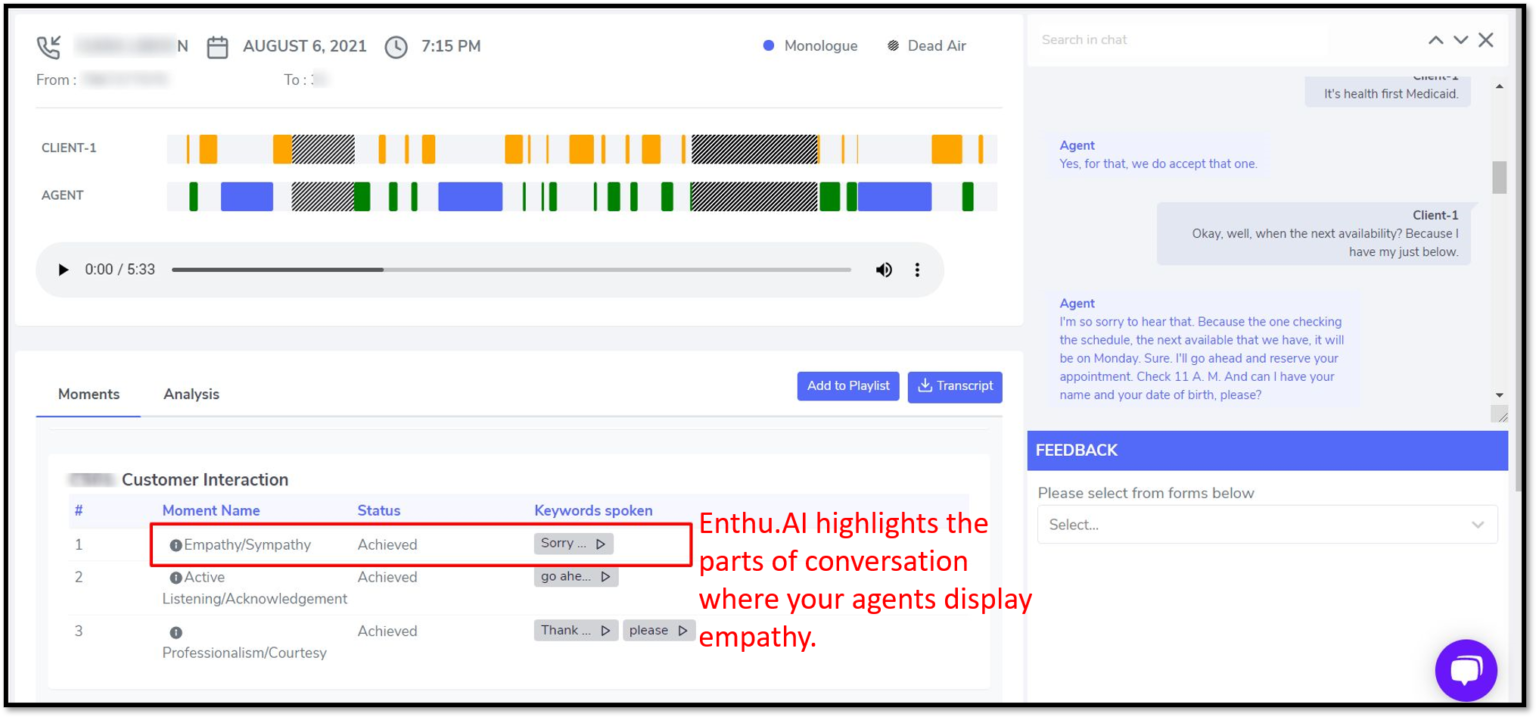Open the live chat support bubble
1536x717 pixels.
click(x=1465, y=670)
